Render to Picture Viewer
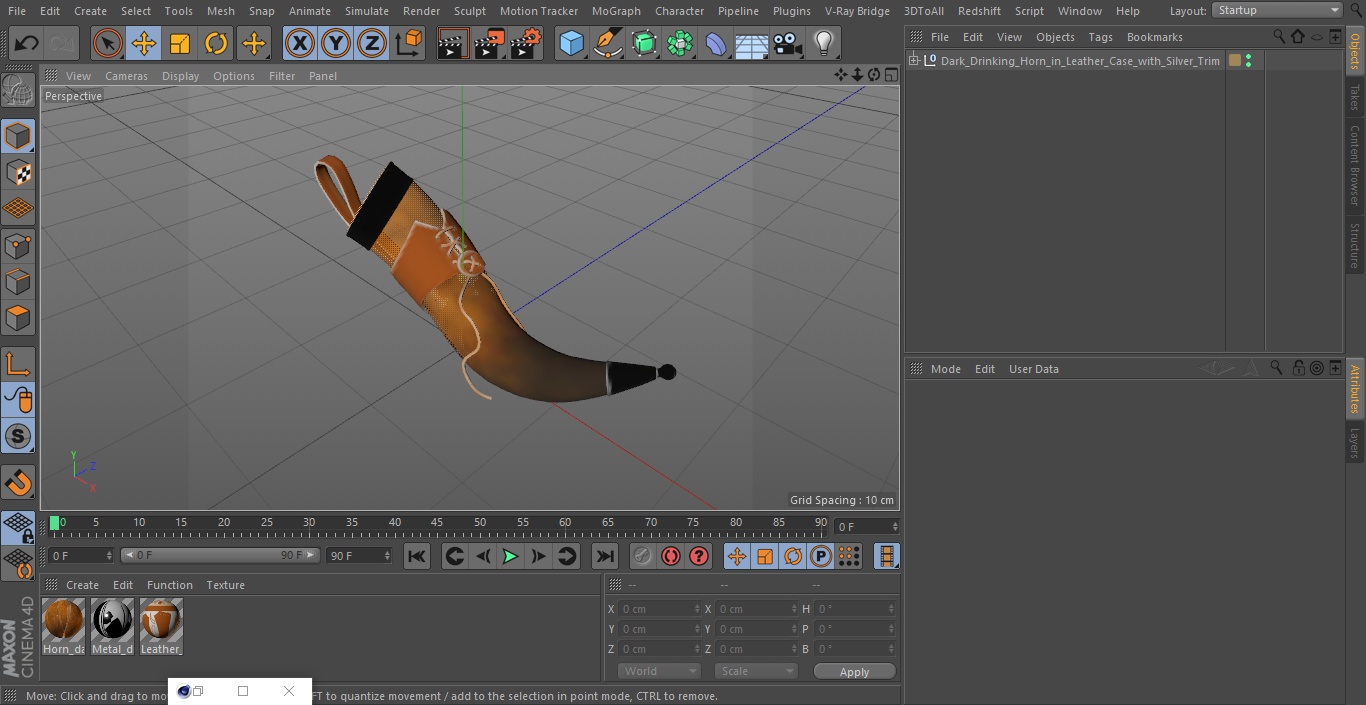This screenshot has height=705, width=1366. pos(489,43)
